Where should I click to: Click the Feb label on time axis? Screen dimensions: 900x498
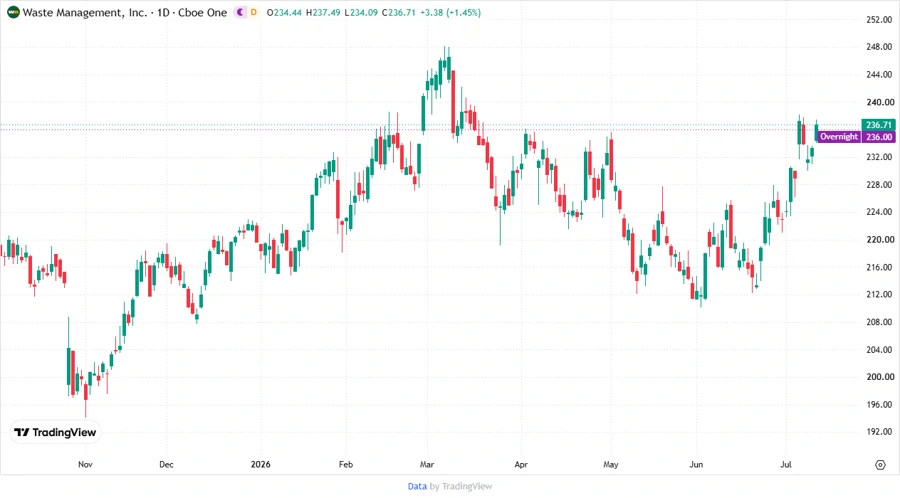click(346, 464)
